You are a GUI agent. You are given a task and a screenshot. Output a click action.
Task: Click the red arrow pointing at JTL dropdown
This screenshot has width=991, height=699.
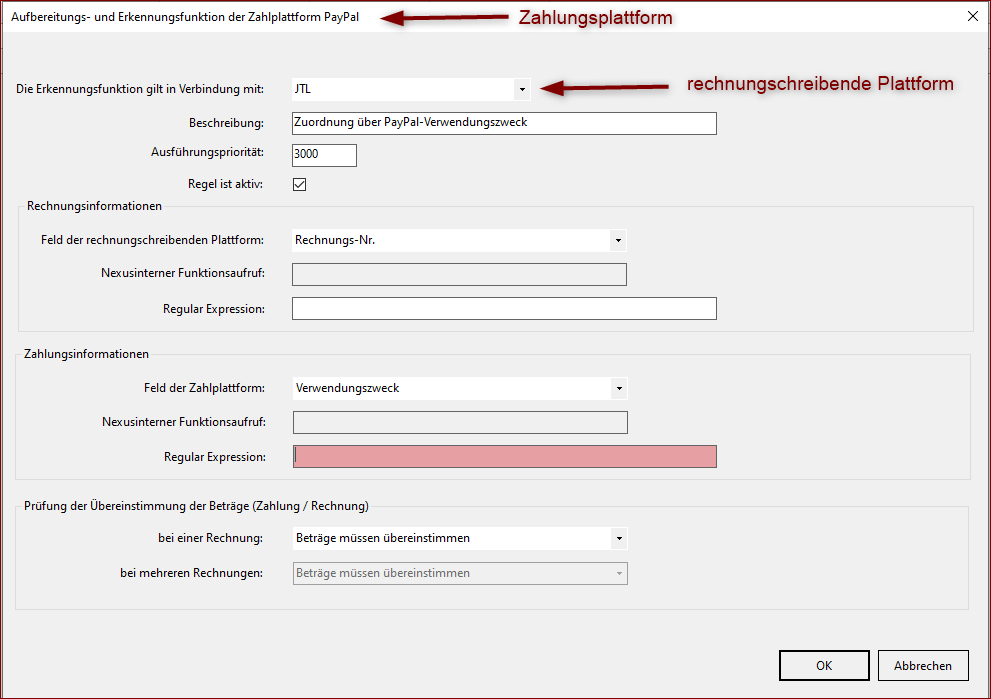(x=605, y=88)
